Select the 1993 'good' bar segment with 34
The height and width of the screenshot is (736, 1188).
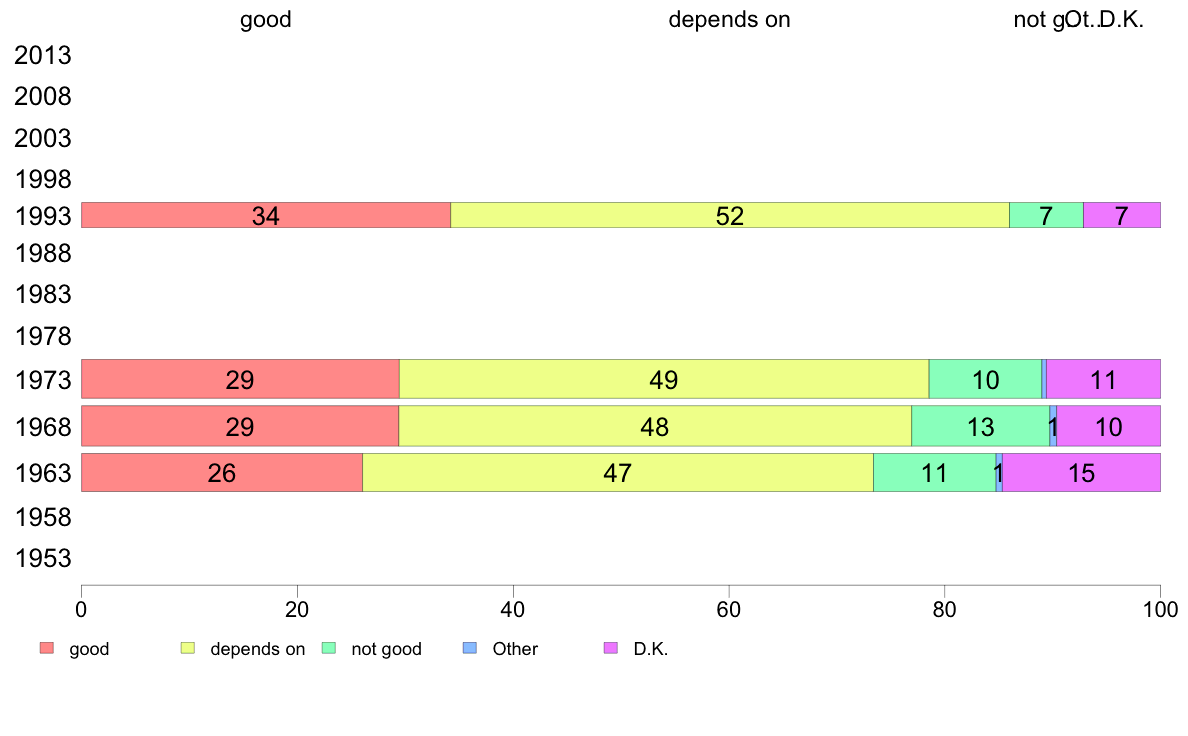pos(266,215)
